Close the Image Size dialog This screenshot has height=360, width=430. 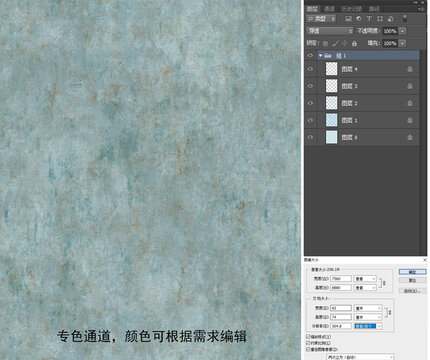click(425, 260)
